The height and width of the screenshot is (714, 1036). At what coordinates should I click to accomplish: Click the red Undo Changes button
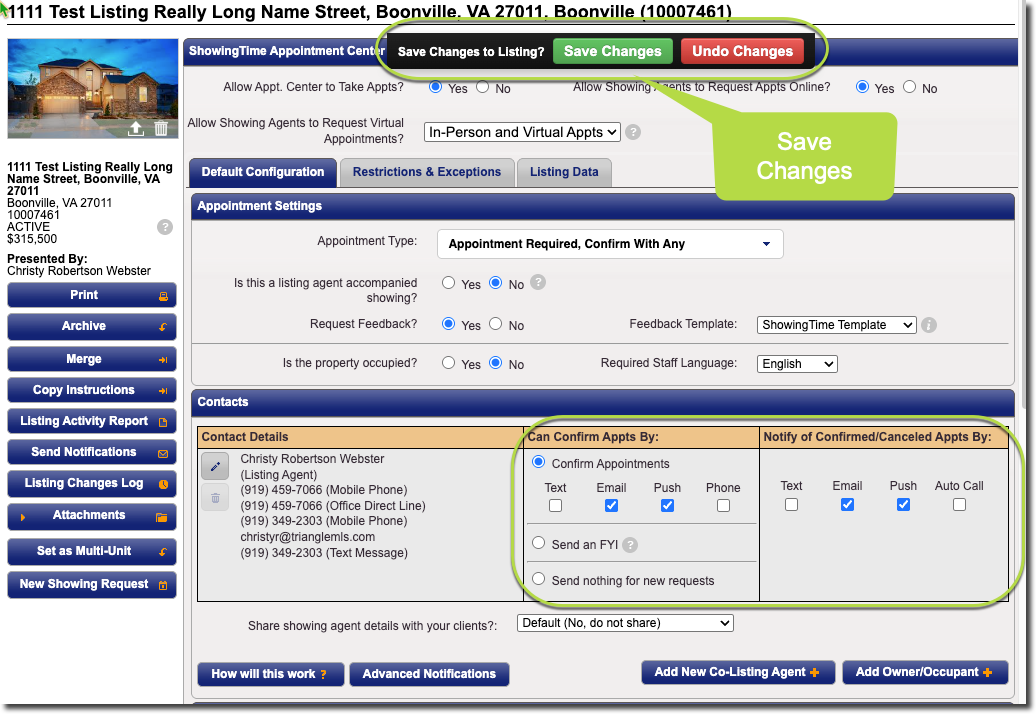pyautogui.click(x=743, y=52)
